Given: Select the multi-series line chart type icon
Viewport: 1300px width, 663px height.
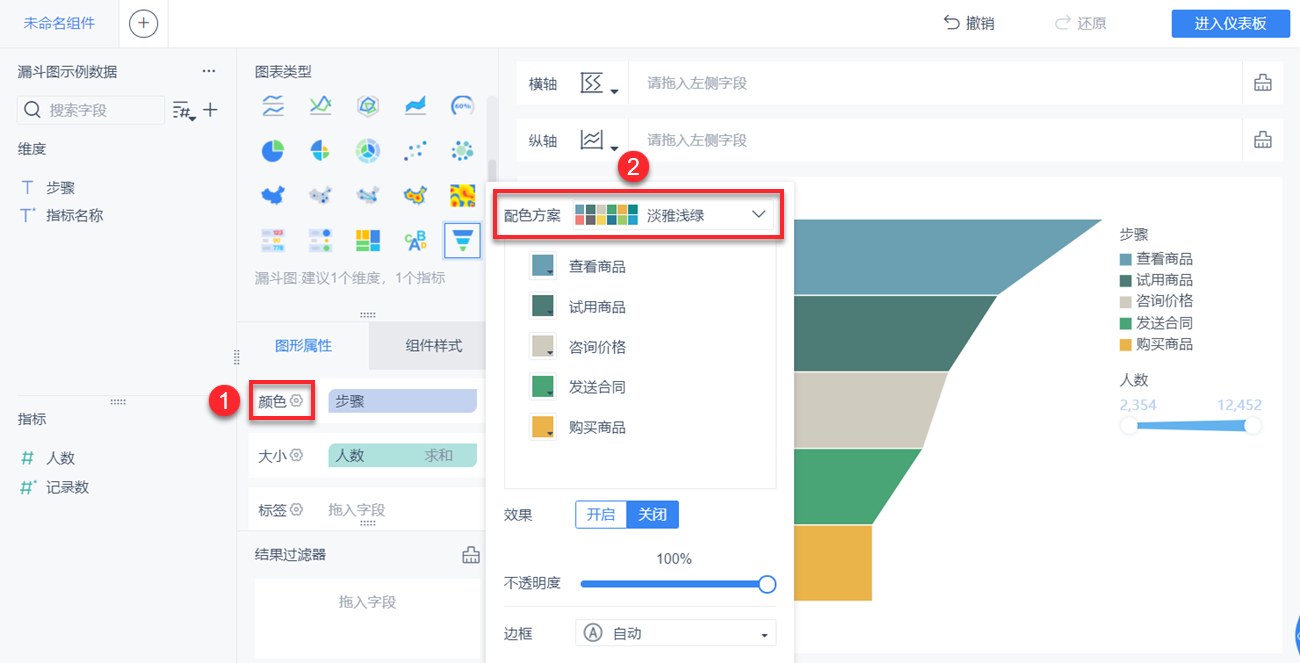Looking at the screenshot, I should tap(273, 104).
